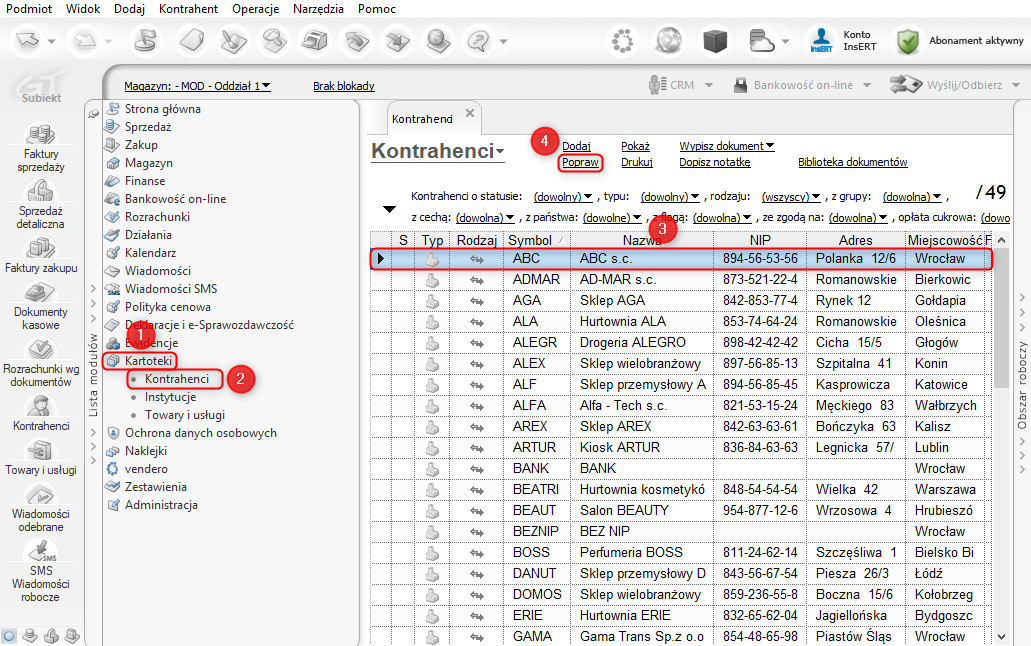1031x646 pixels.
Task: Click the dotted circle toolbar icon
Action: (622, 41)
